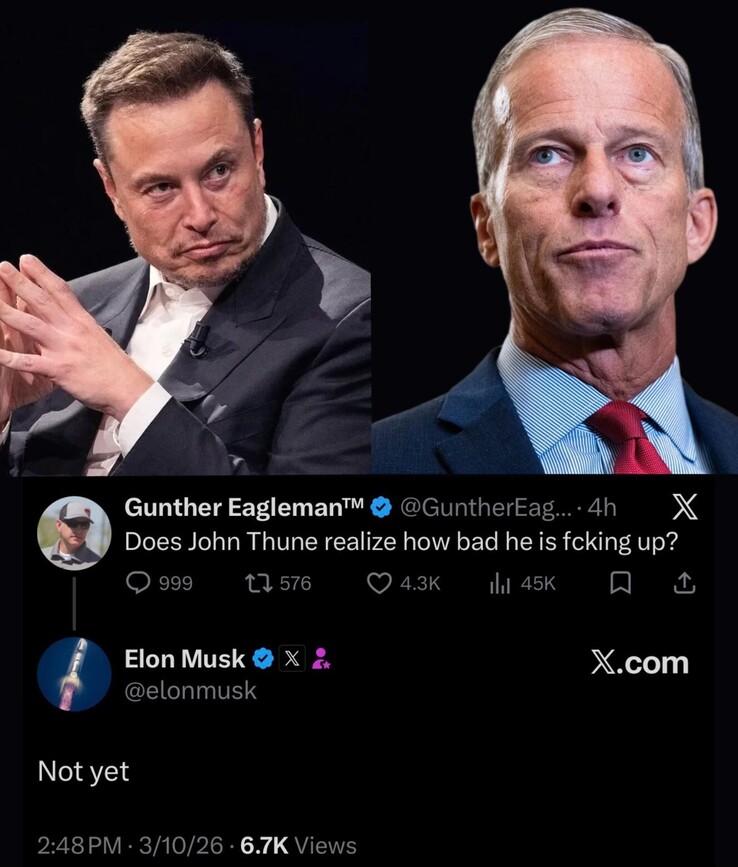Click the repost icon showing 576
738x867 pixels.
tap(264, 582)
